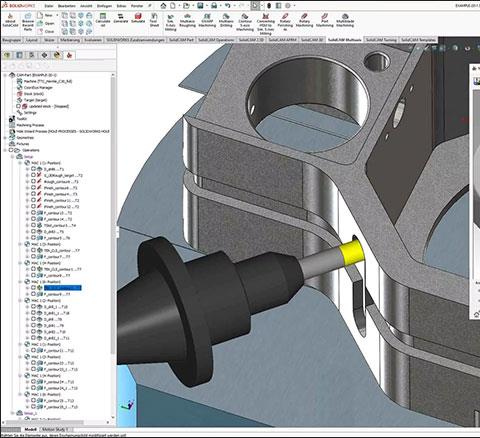Click the Calculate icon in the ribbon
Image resolution: width=480 pixels, height=438 pixels.
[x=103, y=20]
